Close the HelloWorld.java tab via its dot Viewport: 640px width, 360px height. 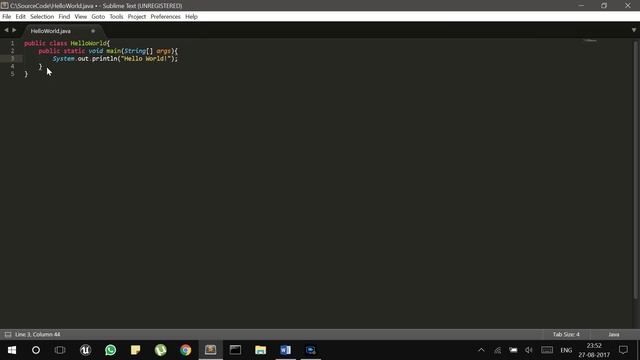coord(93,31)
